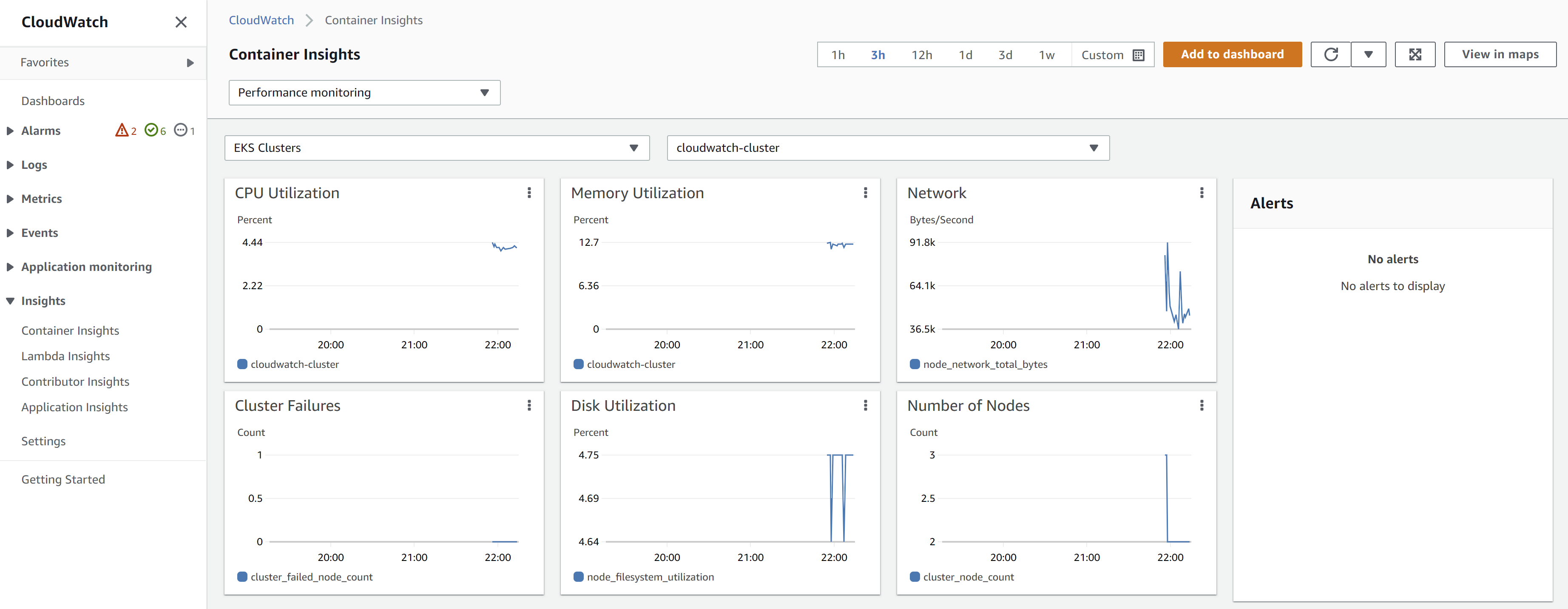Click the Alerts panel heading
Image resolution: width=1568 pixels, height=609 pixels.
point(1271,203)
